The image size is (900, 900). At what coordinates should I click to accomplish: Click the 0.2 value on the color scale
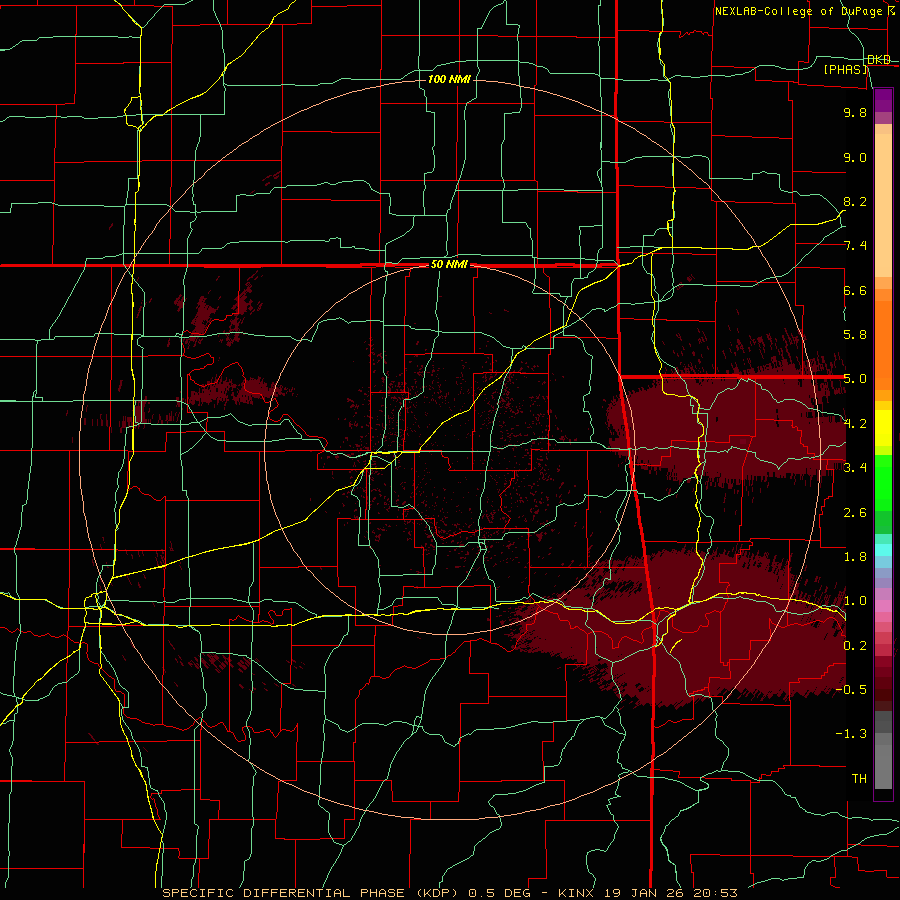pos(855,645)
